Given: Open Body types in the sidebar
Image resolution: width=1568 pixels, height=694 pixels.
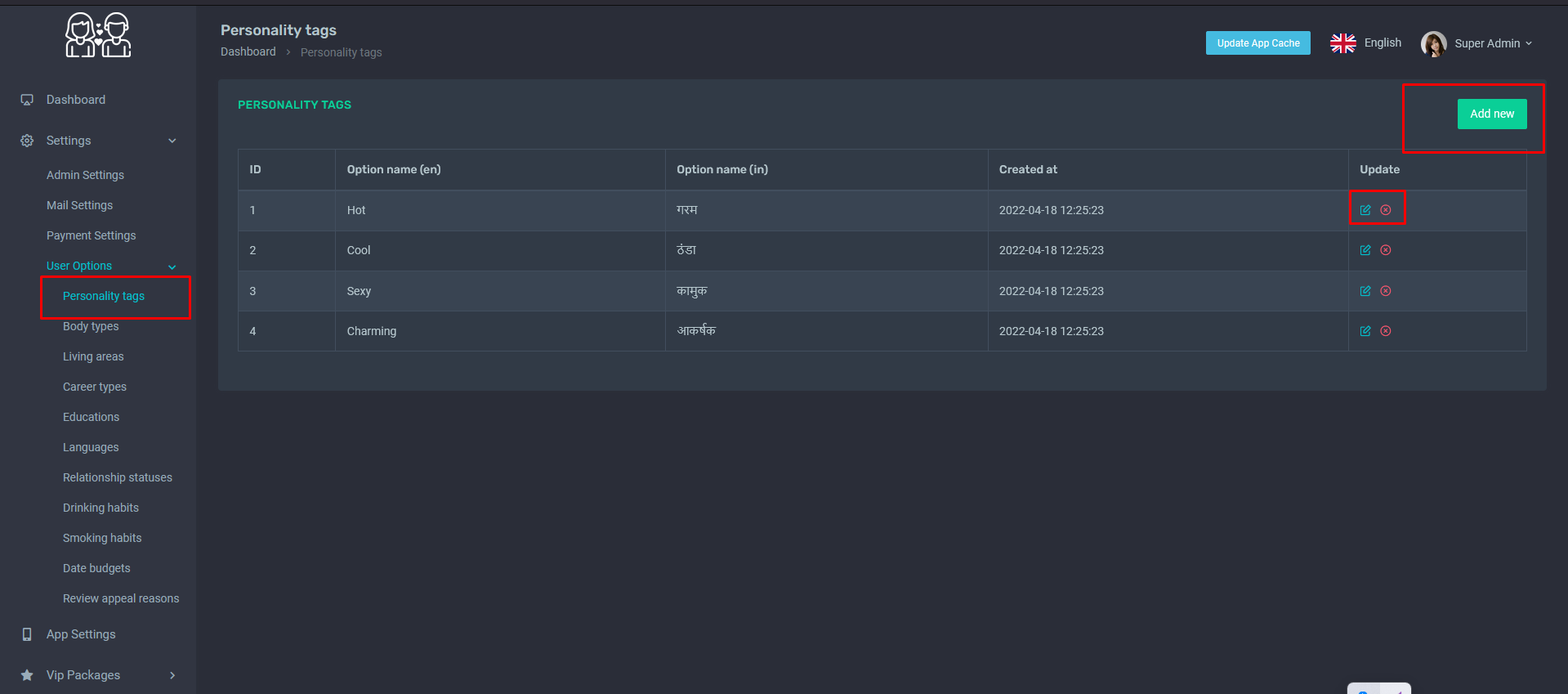Looking at the screenshot, I should point(91,326).
